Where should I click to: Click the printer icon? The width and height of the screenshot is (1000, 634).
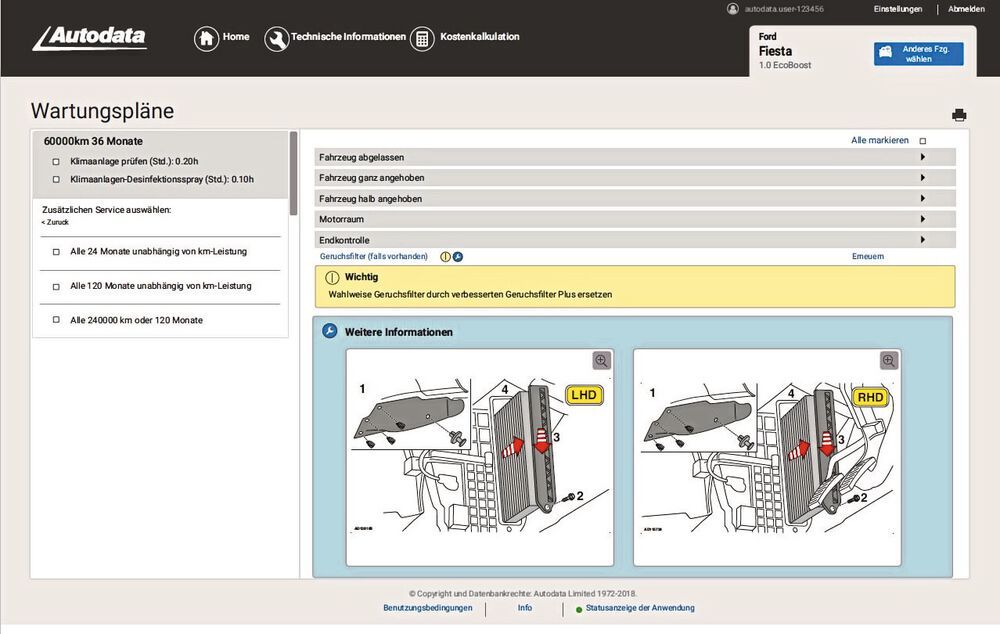(959, 115)
